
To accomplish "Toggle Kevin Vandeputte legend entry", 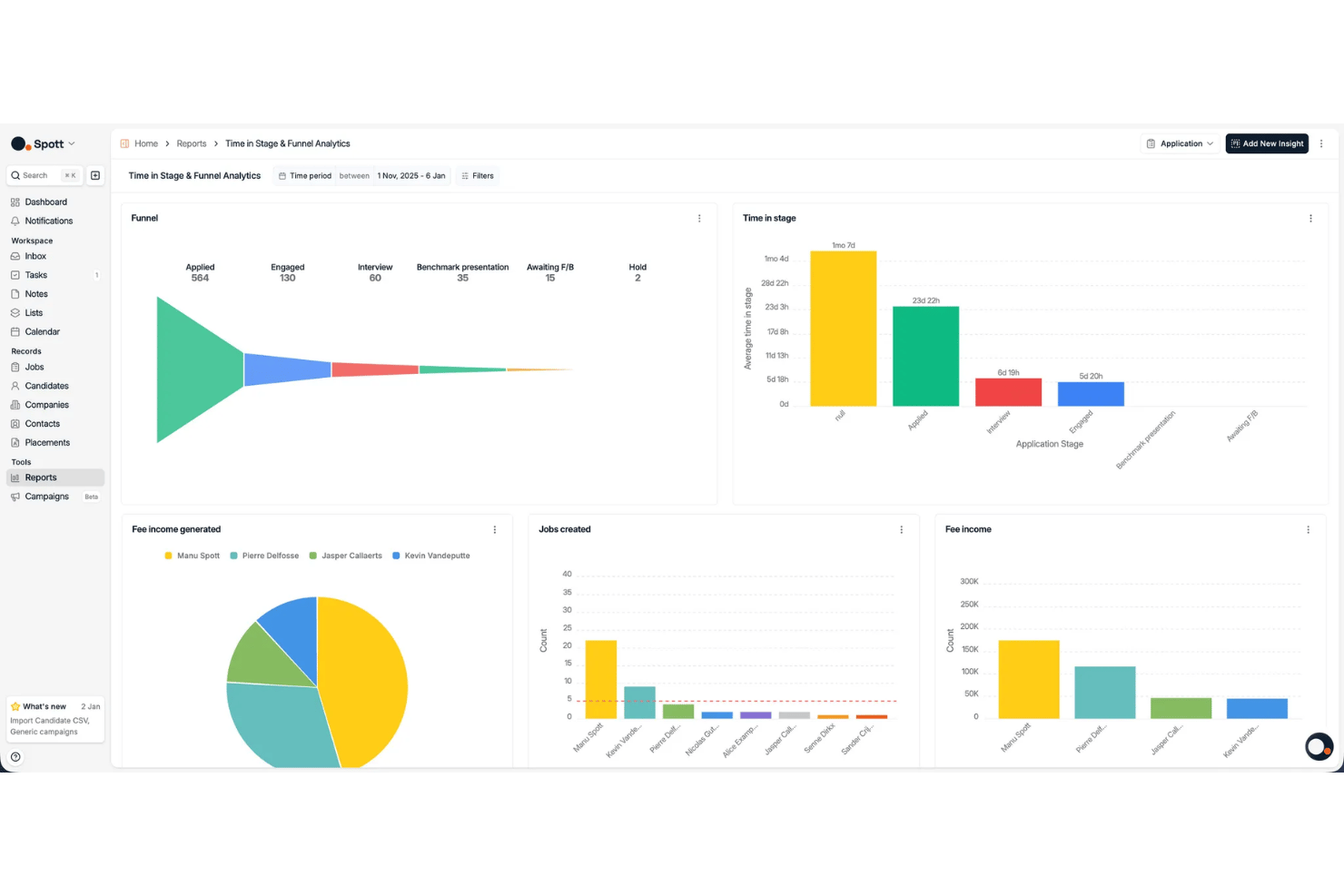I will 431,556.
